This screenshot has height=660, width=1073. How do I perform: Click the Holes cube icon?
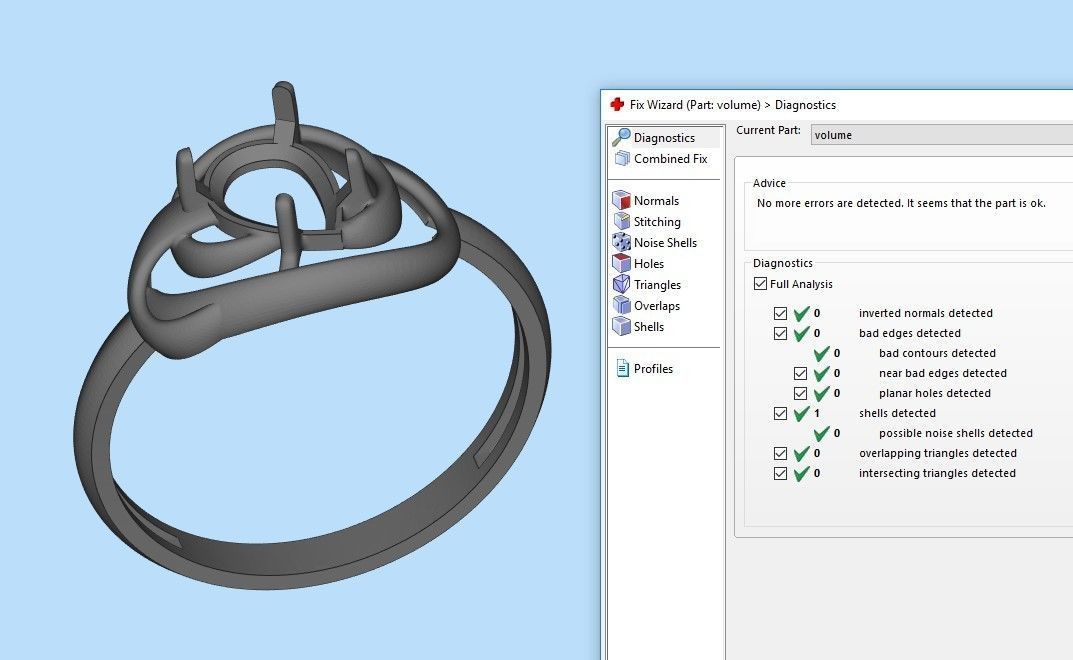pyautogui.click(x=621, y=263)
